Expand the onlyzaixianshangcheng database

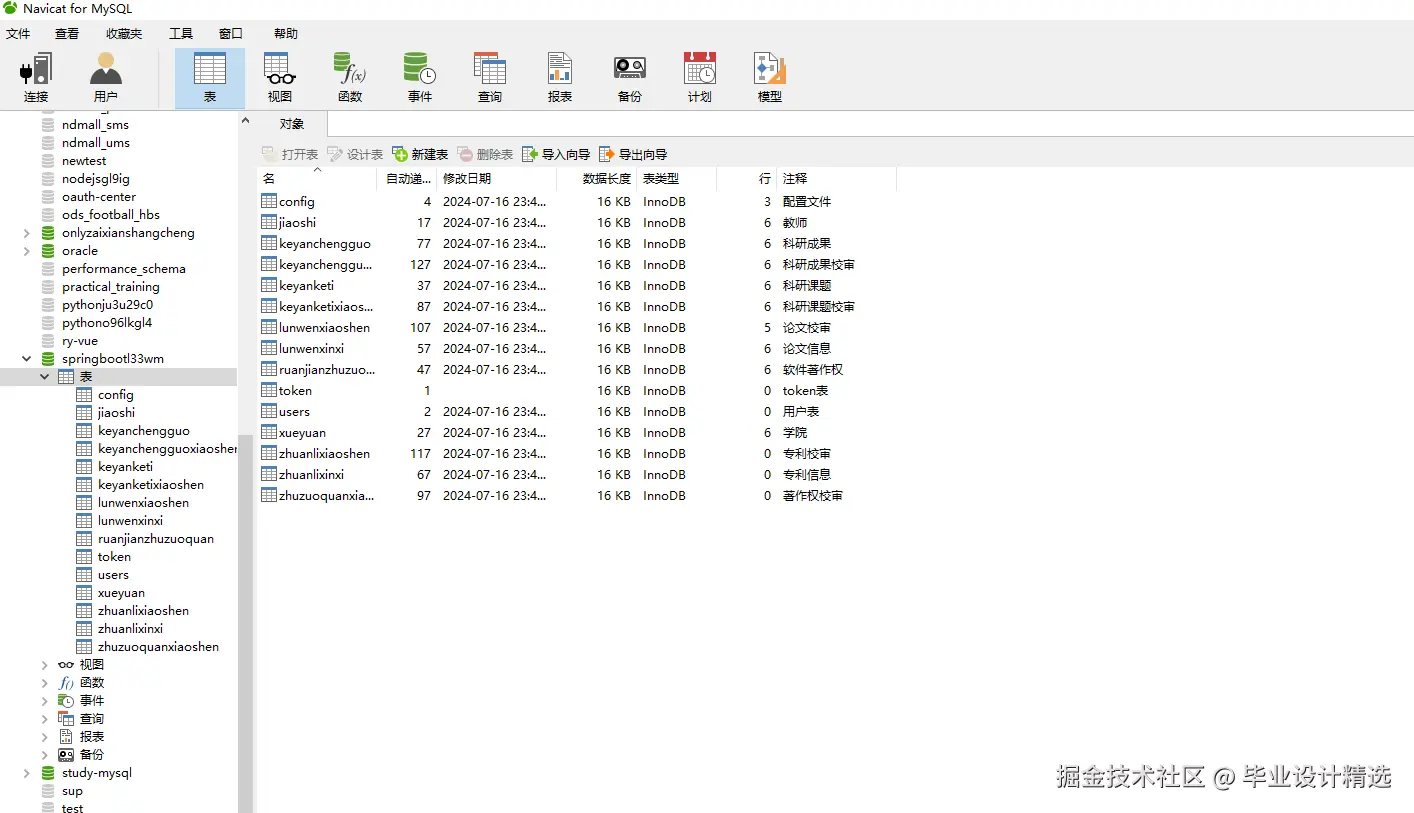(27, 233)
